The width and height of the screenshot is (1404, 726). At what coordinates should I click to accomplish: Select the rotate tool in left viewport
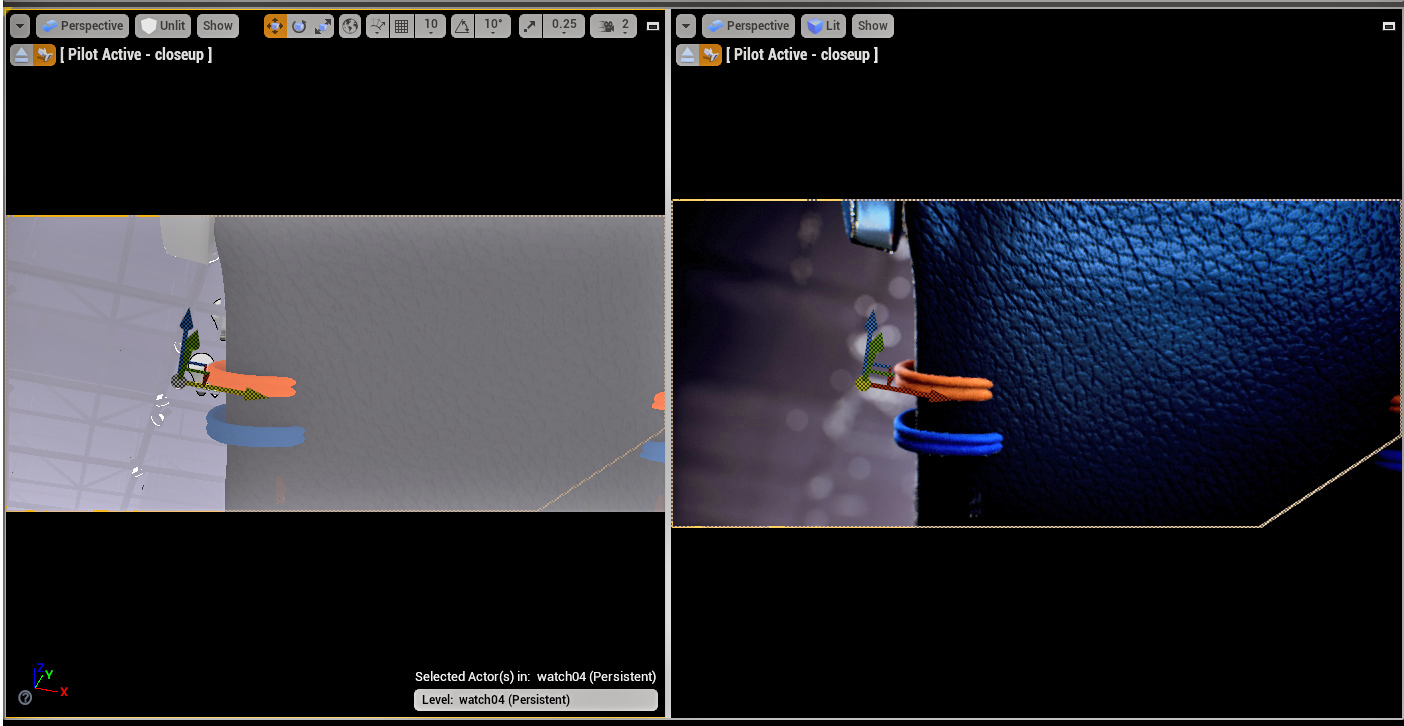(299, 26)
